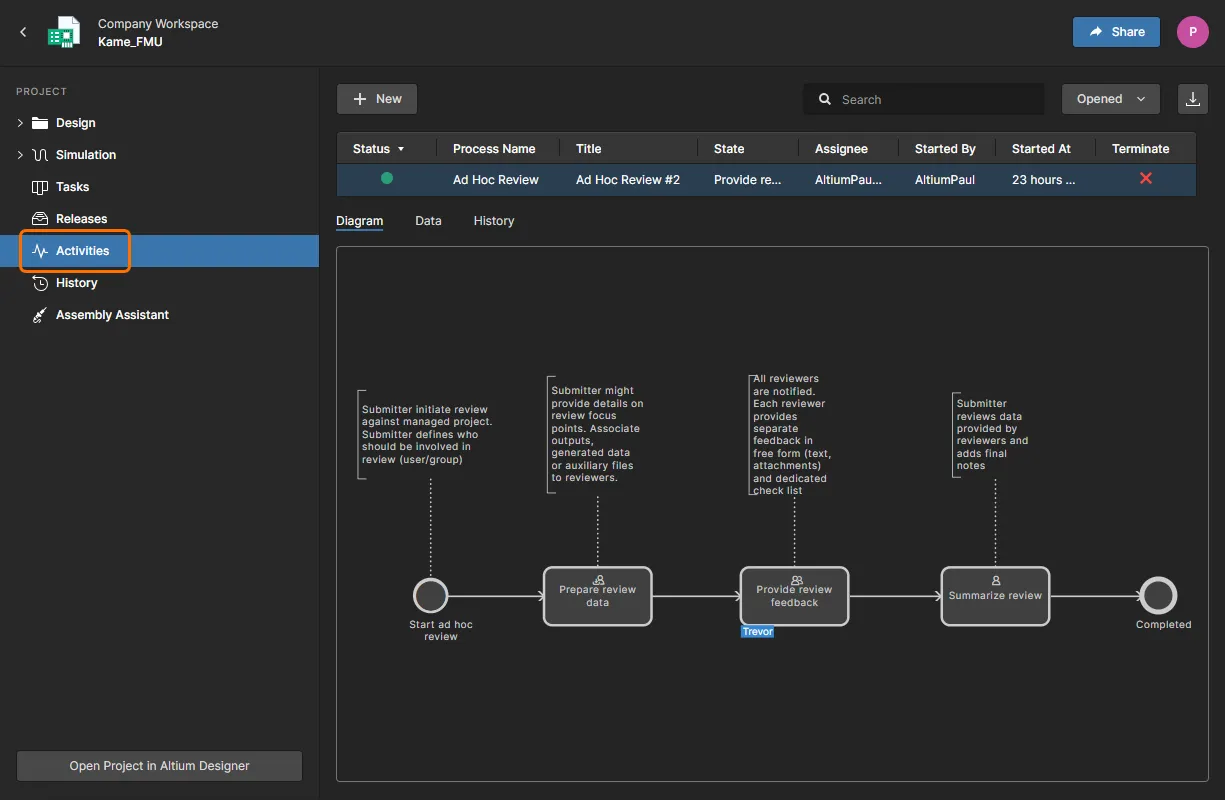Image resolution: width=1225 pixels, height=800 pixels.
Task: Switch to the Data tab
Action: click(x=428, y=221)
